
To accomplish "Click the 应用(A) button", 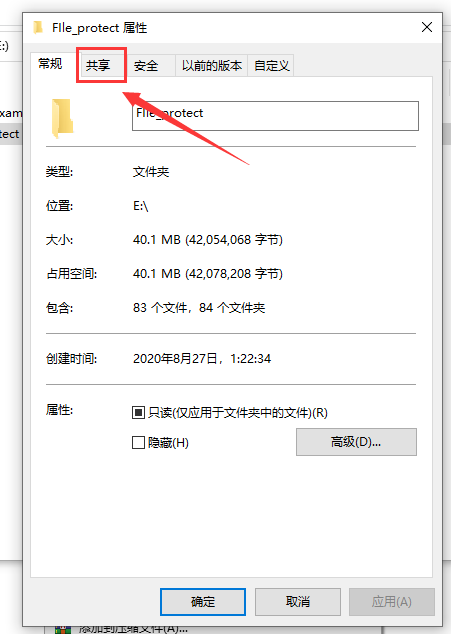I will tap(392, 602).
